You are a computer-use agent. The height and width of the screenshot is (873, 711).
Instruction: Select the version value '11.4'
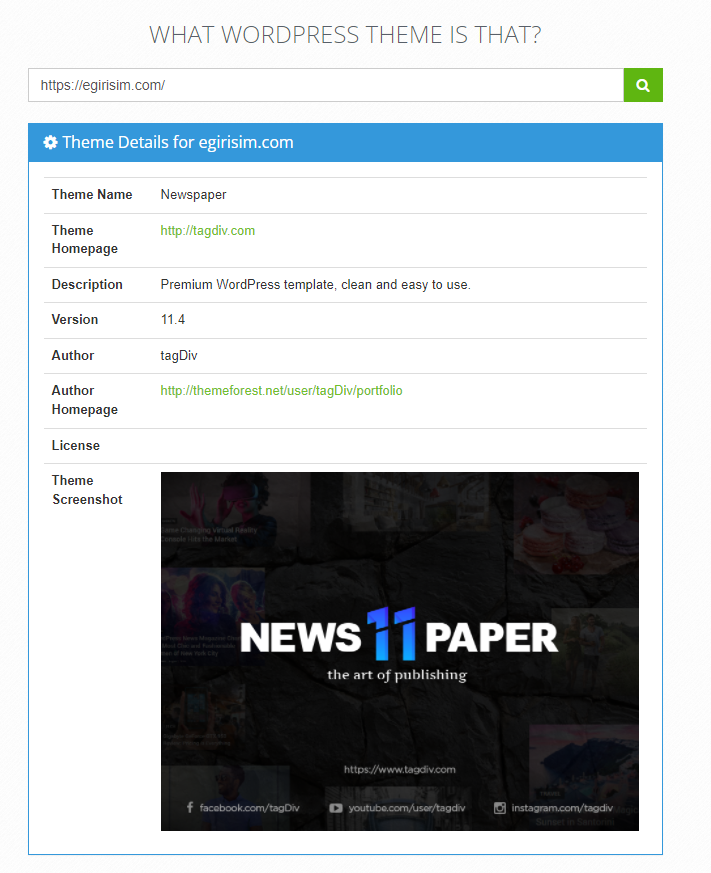(173, 320)
